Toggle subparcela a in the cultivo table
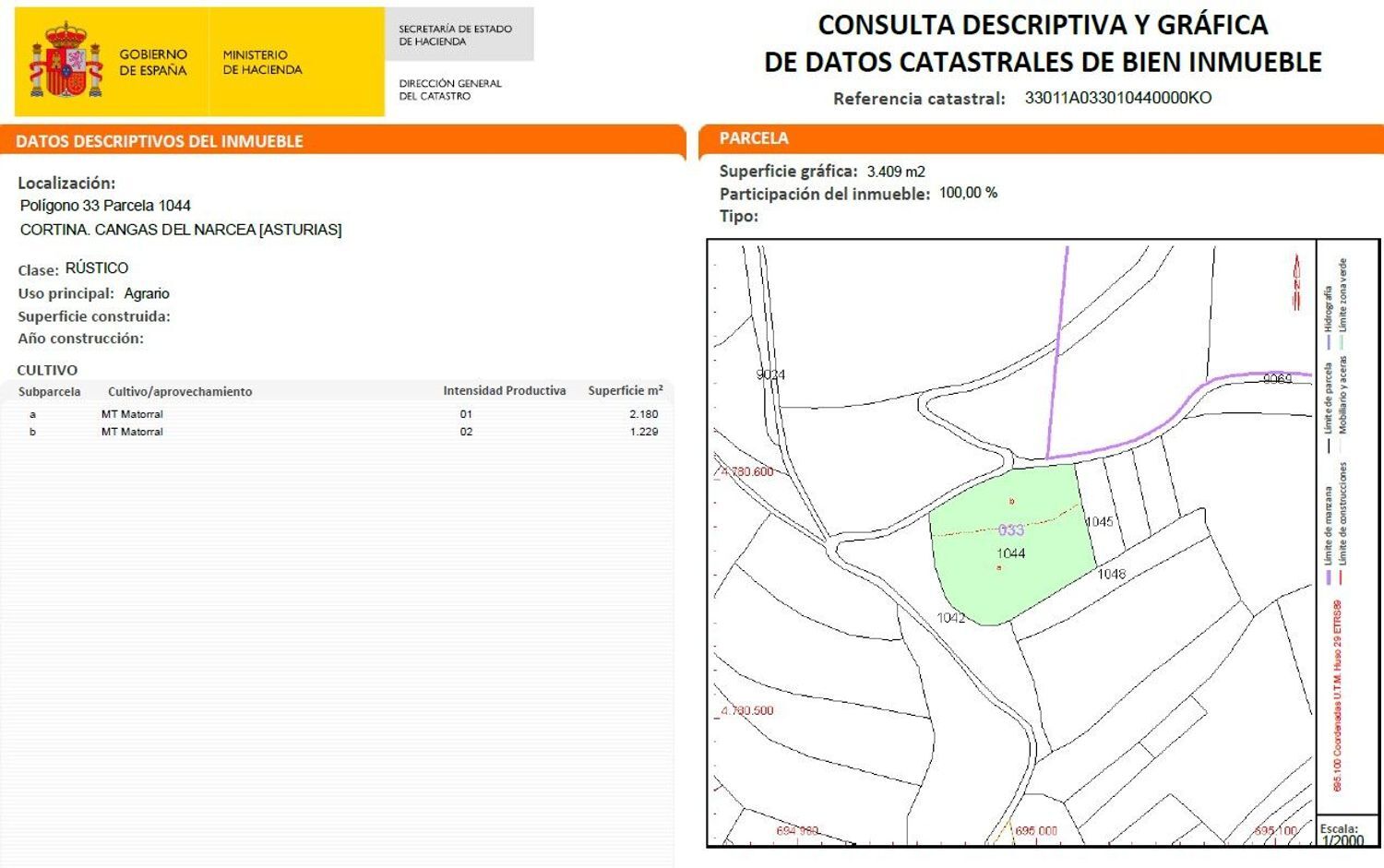The image size is (1384, 868). (34, 414)
